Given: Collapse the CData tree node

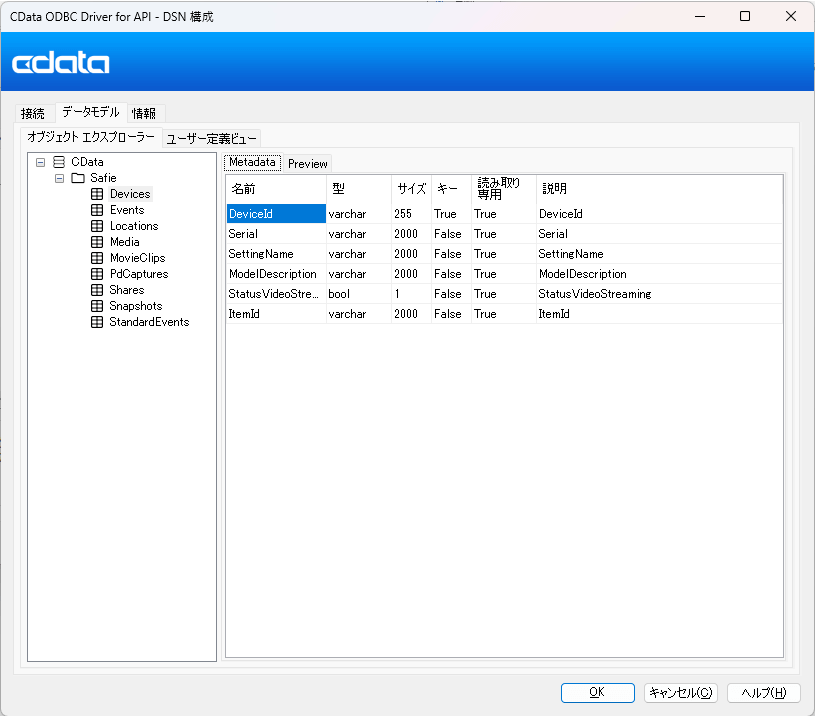Looking at the screenshot, I should (40, 161).
